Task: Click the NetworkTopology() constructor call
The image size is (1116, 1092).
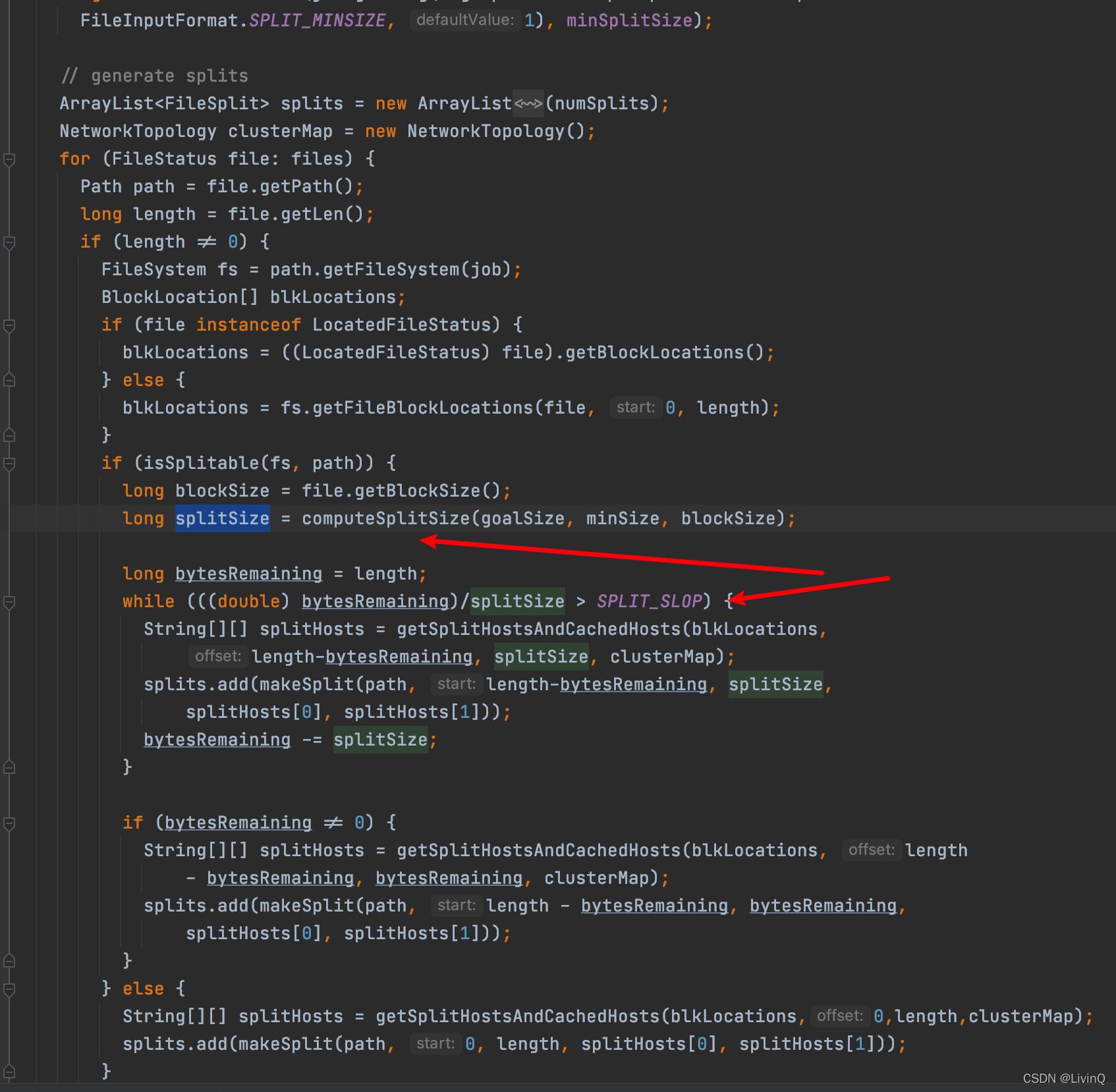Action: tap(496, 131)
